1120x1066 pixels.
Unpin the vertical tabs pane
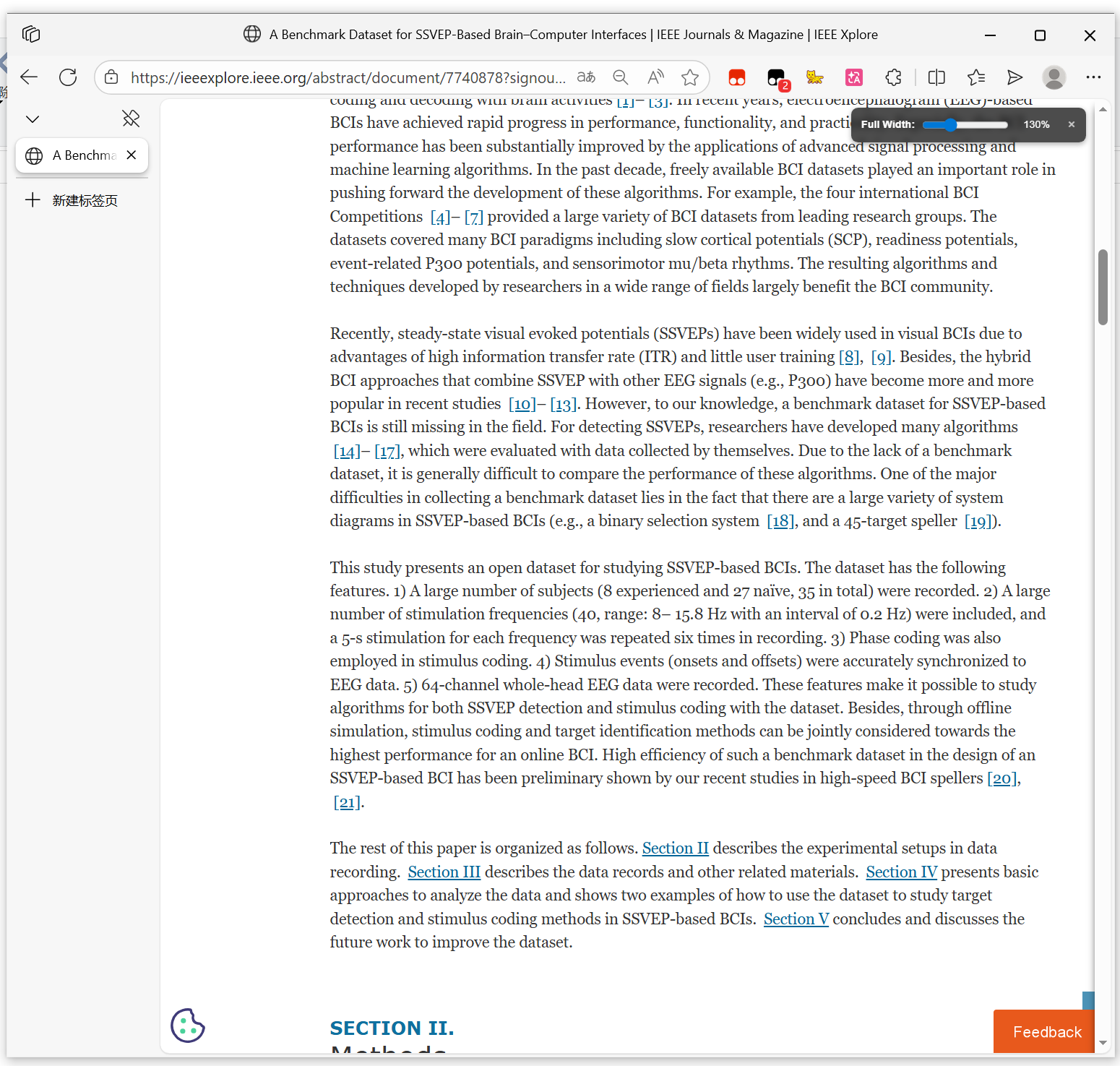(x=131, y=119)
